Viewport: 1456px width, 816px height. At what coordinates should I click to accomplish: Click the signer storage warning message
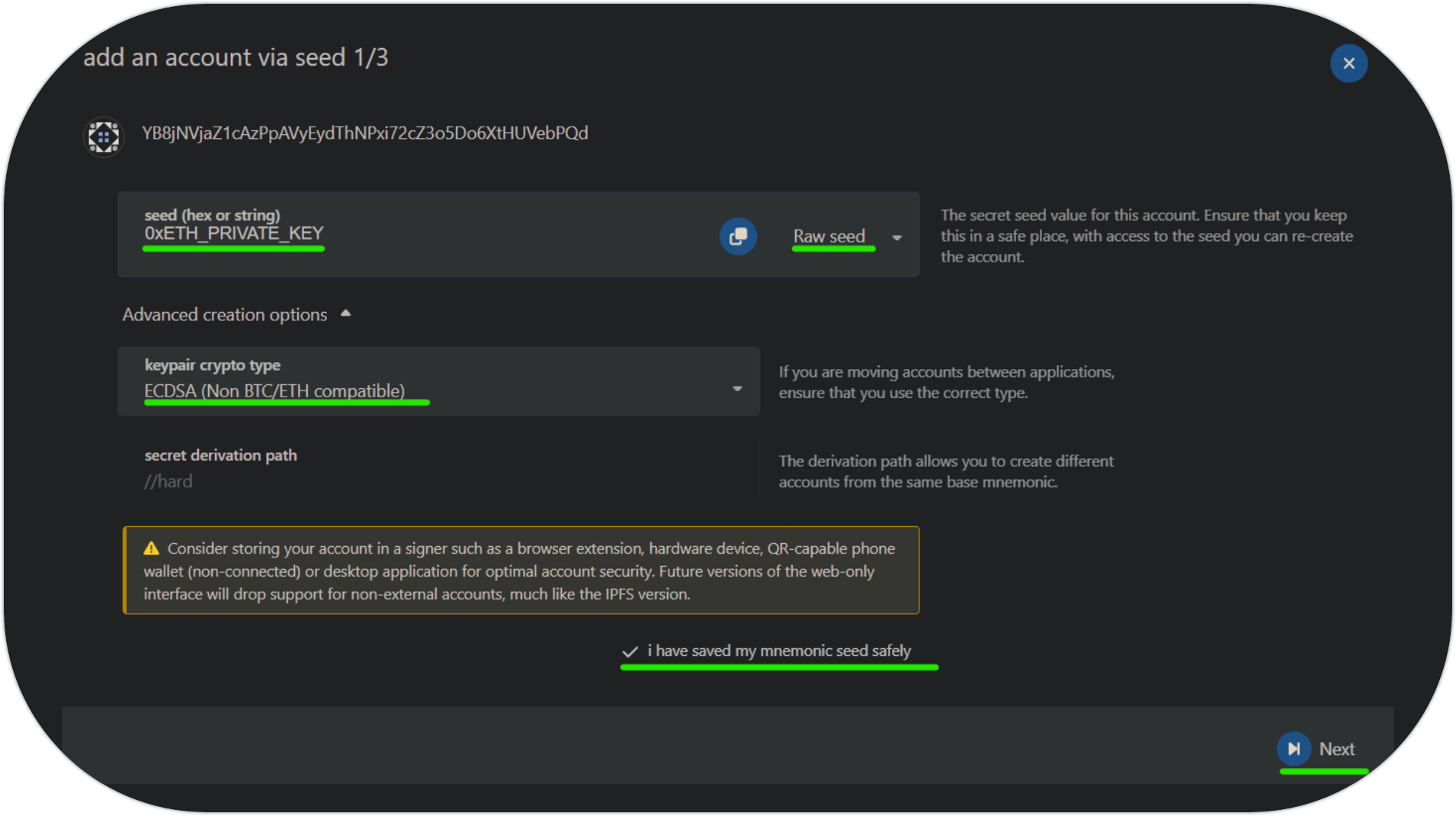click(521, 571)
